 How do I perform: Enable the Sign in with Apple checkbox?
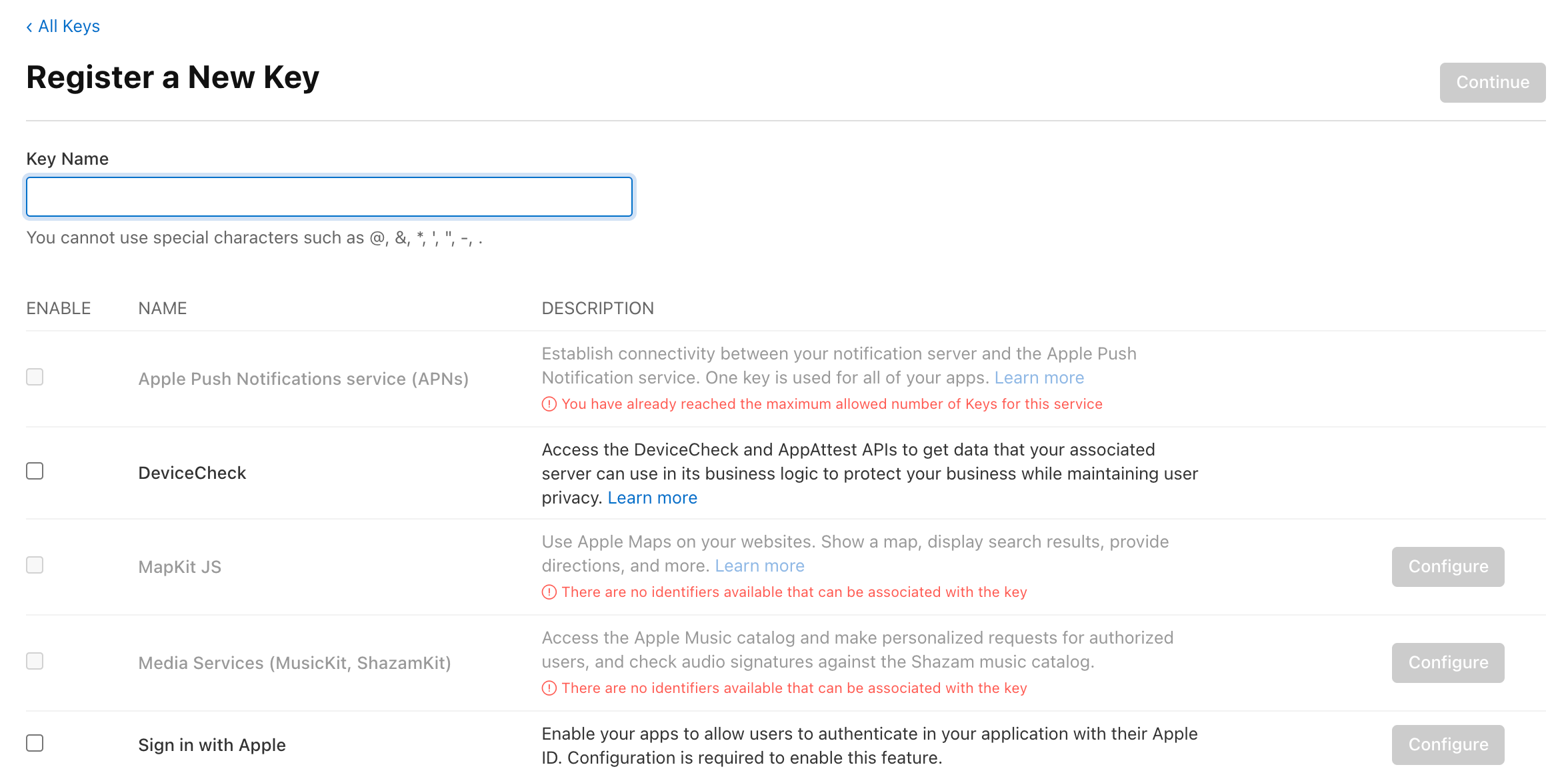(35, 743)
